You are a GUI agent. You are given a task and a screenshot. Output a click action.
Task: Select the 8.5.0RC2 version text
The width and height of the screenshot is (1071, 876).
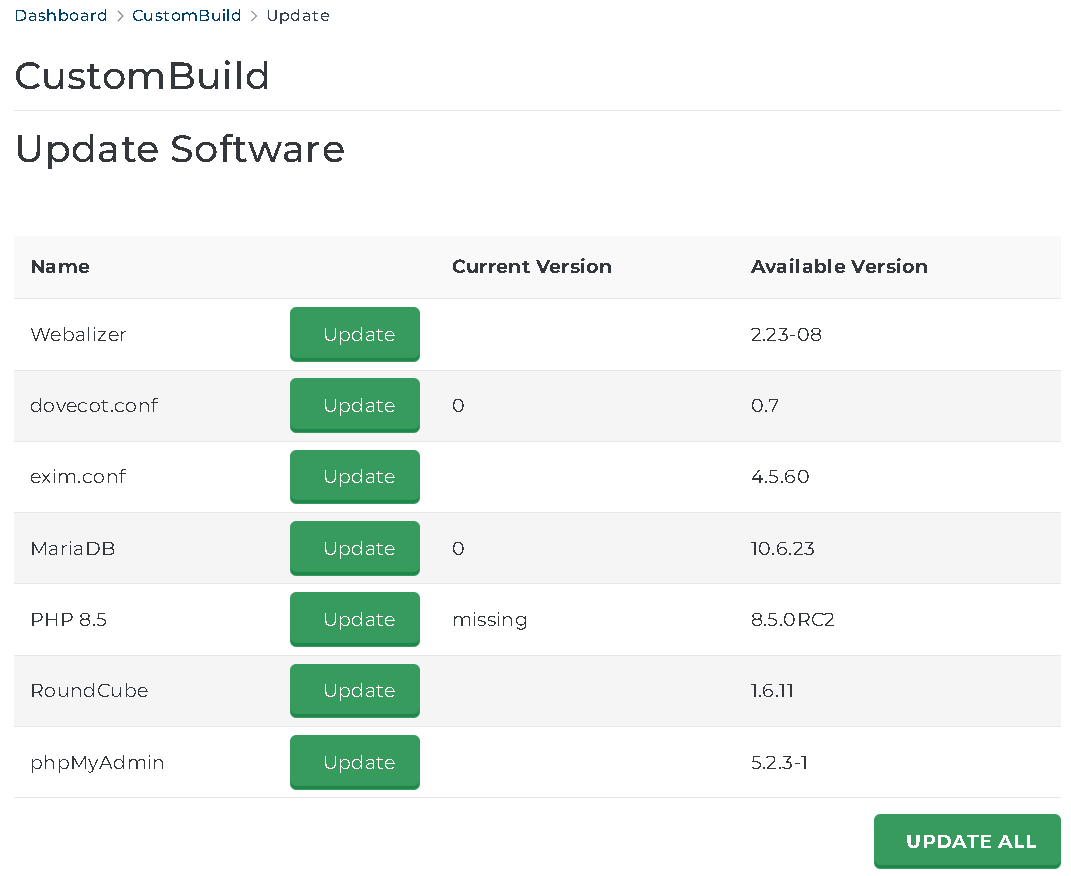792,620
